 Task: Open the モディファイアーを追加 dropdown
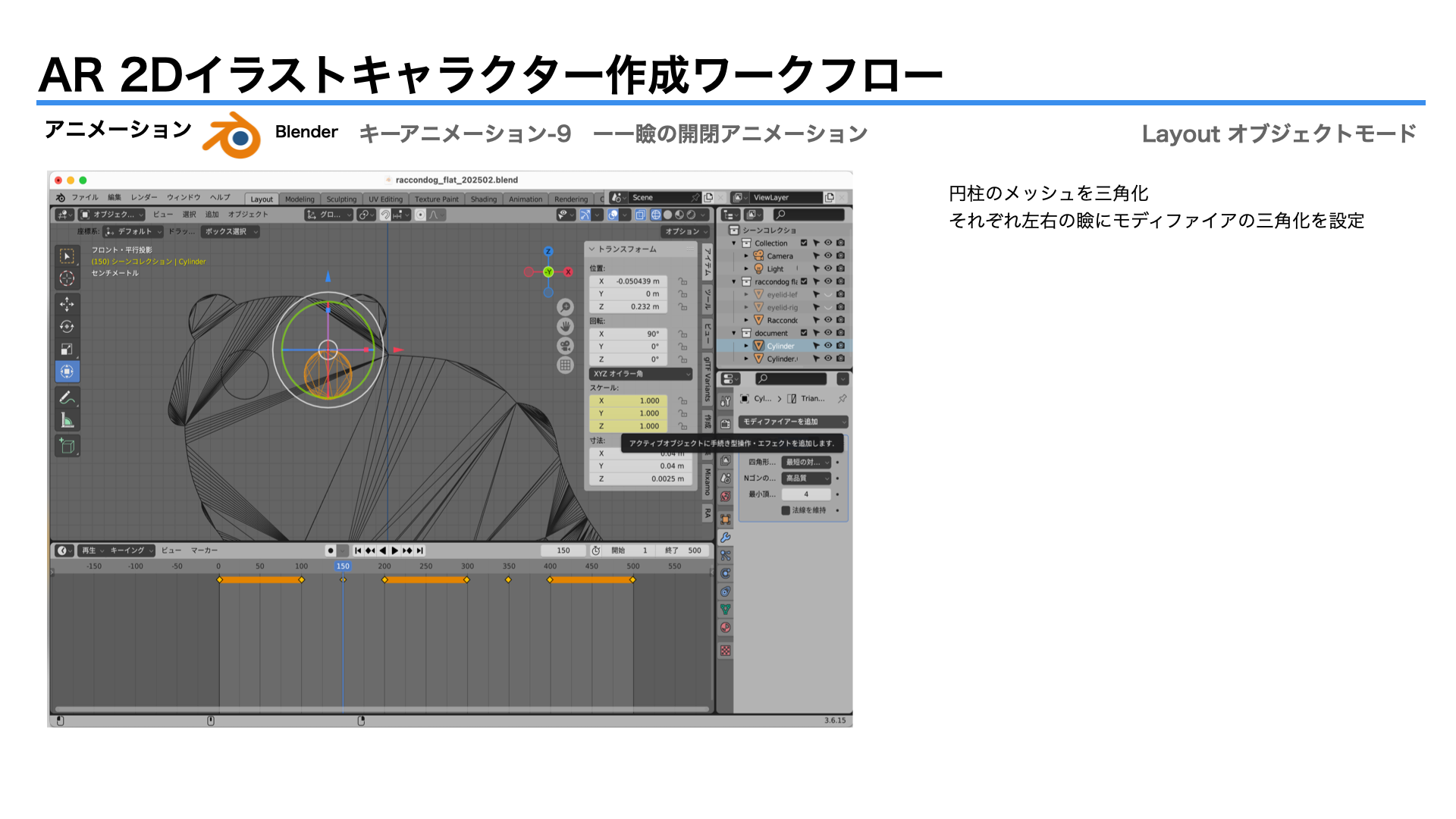click(793, 422)
